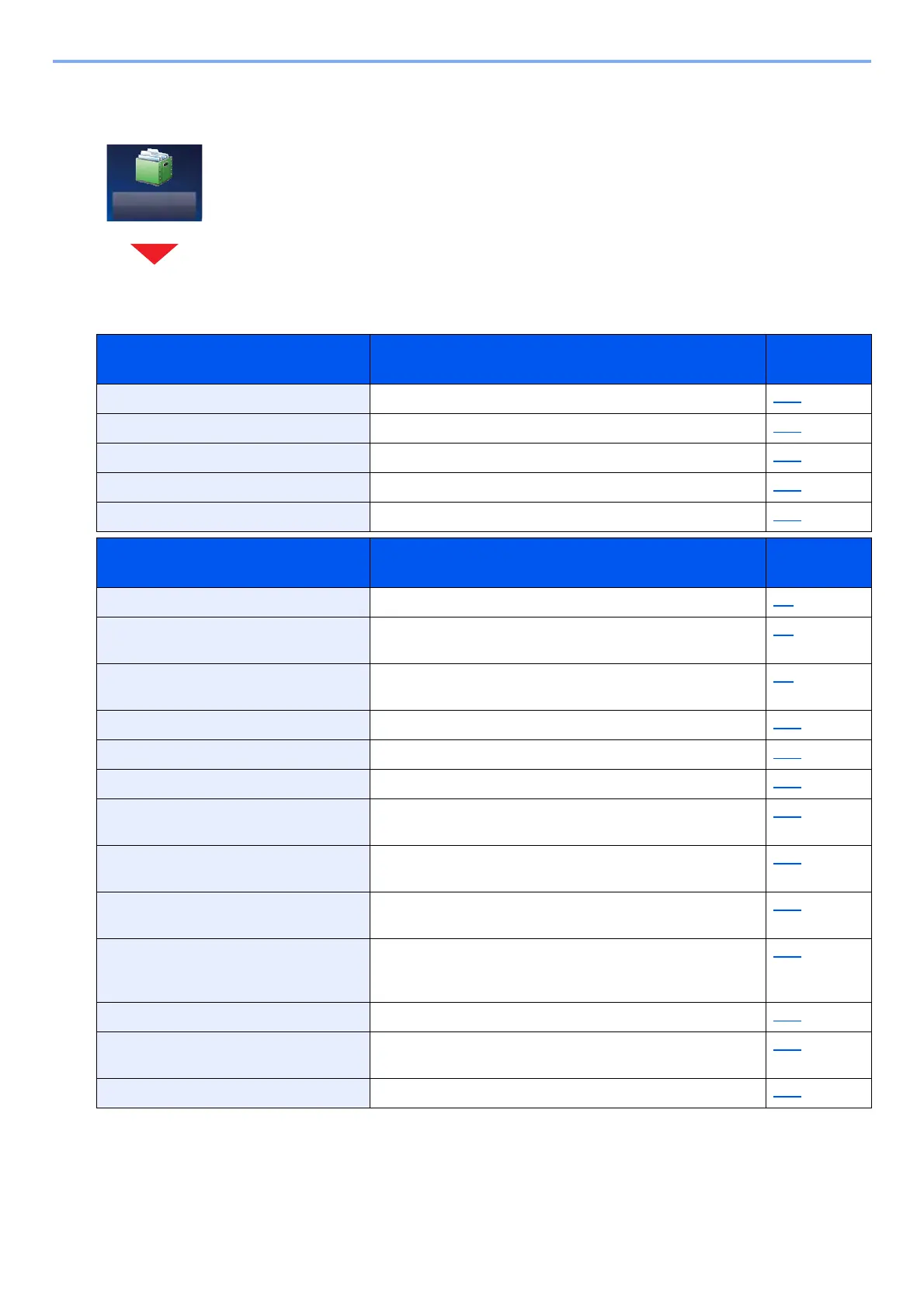
Task: Open page link in first table's fifth row
Action: (787, 517)
